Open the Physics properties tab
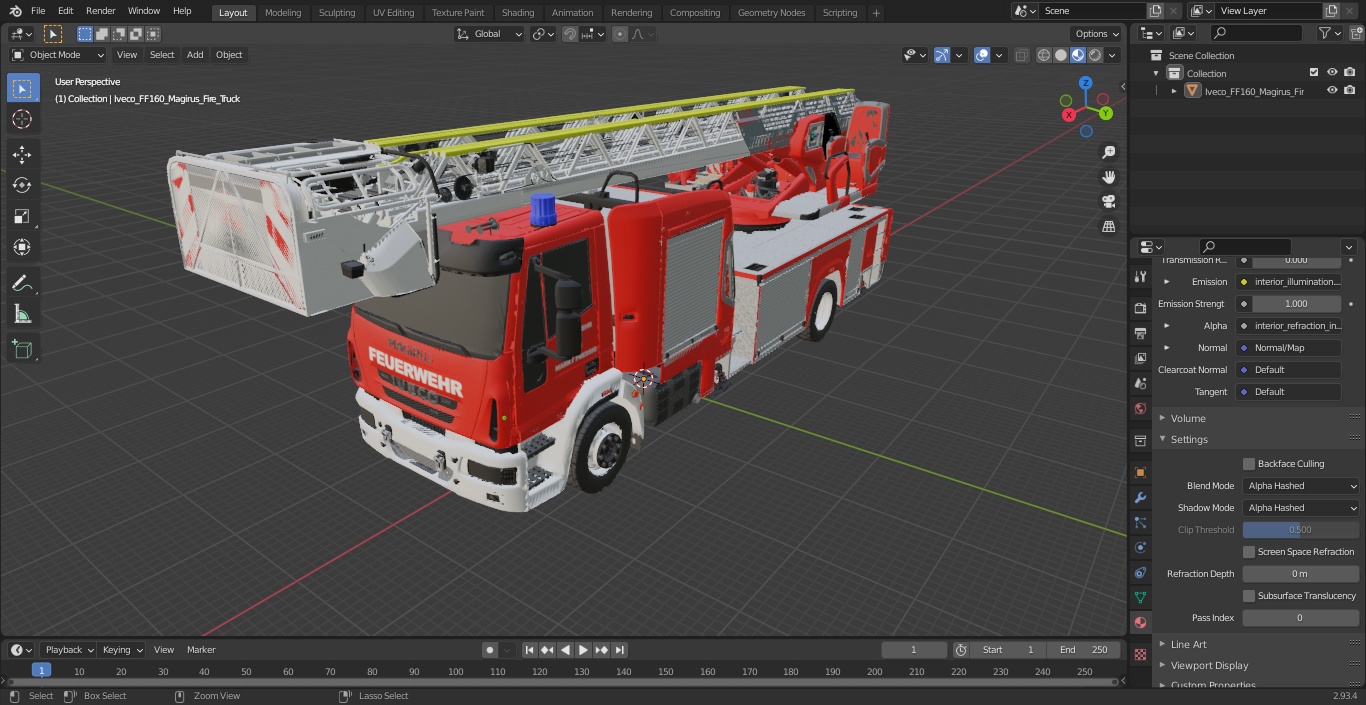The height and width of the screenshot is (705, 1366). coord(1140,547)
